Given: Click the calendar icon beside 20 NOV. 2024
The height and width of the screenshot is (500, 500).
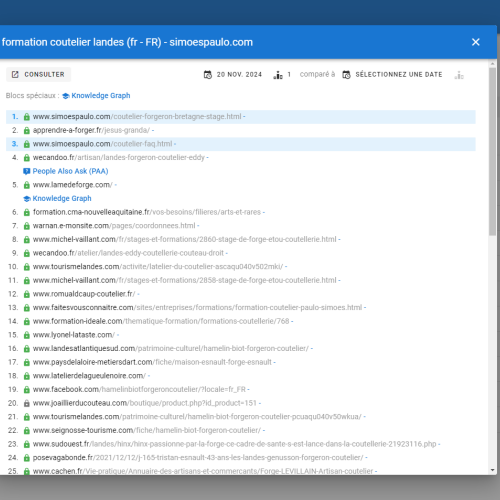Looking at the screenshot, I should click(x=208, y=75).
